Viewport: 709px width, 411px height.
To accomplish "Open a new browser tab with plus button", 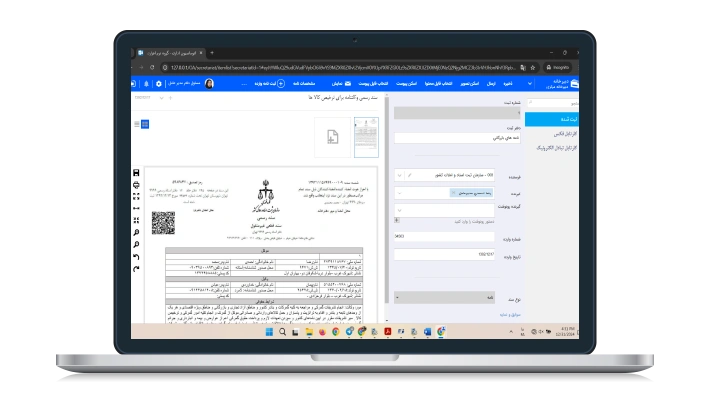I will [x=212, y=53].
